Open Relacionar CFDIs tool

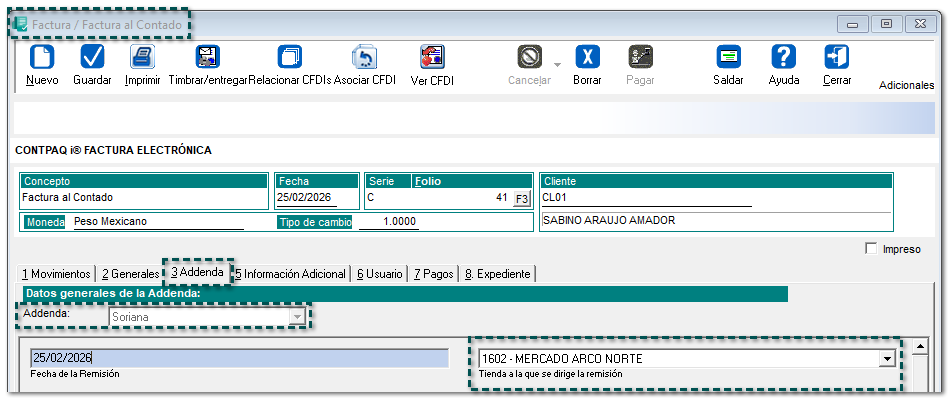(289, 58)
